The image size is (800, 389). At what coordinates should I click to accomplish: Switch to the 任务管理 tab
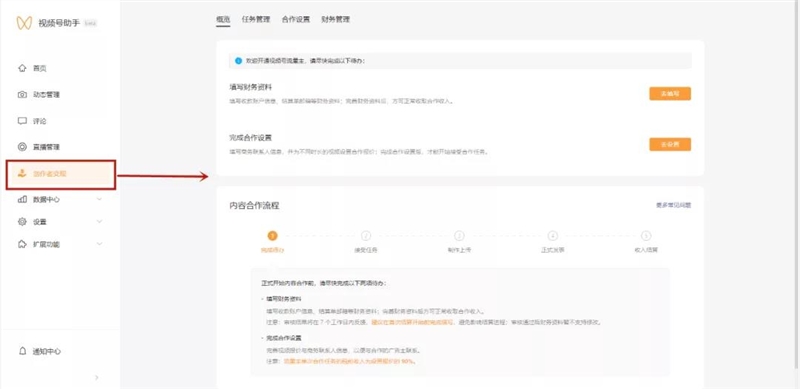click(256, 19)
